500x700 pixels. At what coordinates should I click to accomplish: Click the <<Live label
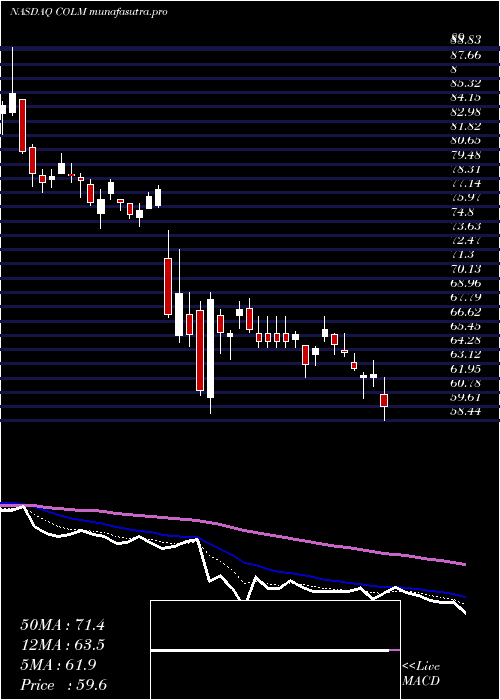(421, 667)
